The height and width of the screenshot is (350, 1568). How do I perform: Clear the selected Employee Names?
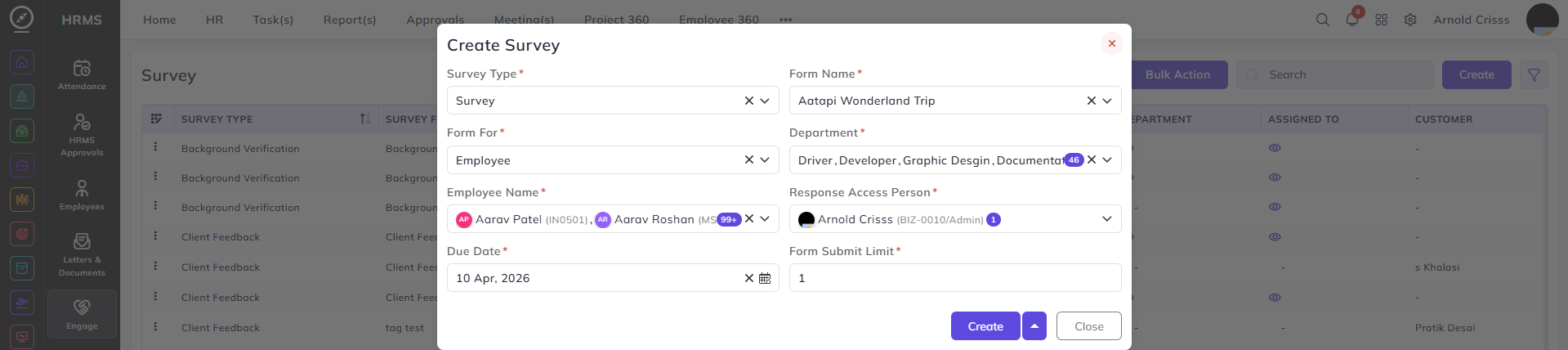748,218
